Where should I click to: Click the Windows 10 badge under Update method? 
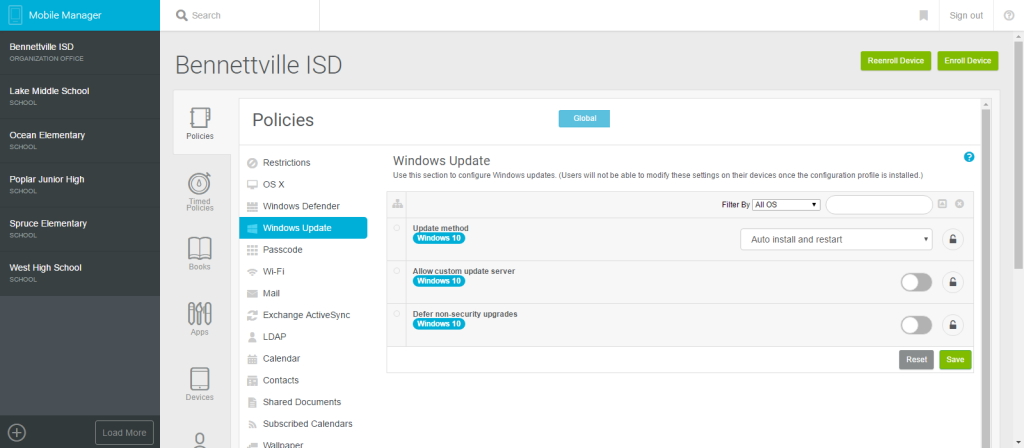click(x=439, y=238)
